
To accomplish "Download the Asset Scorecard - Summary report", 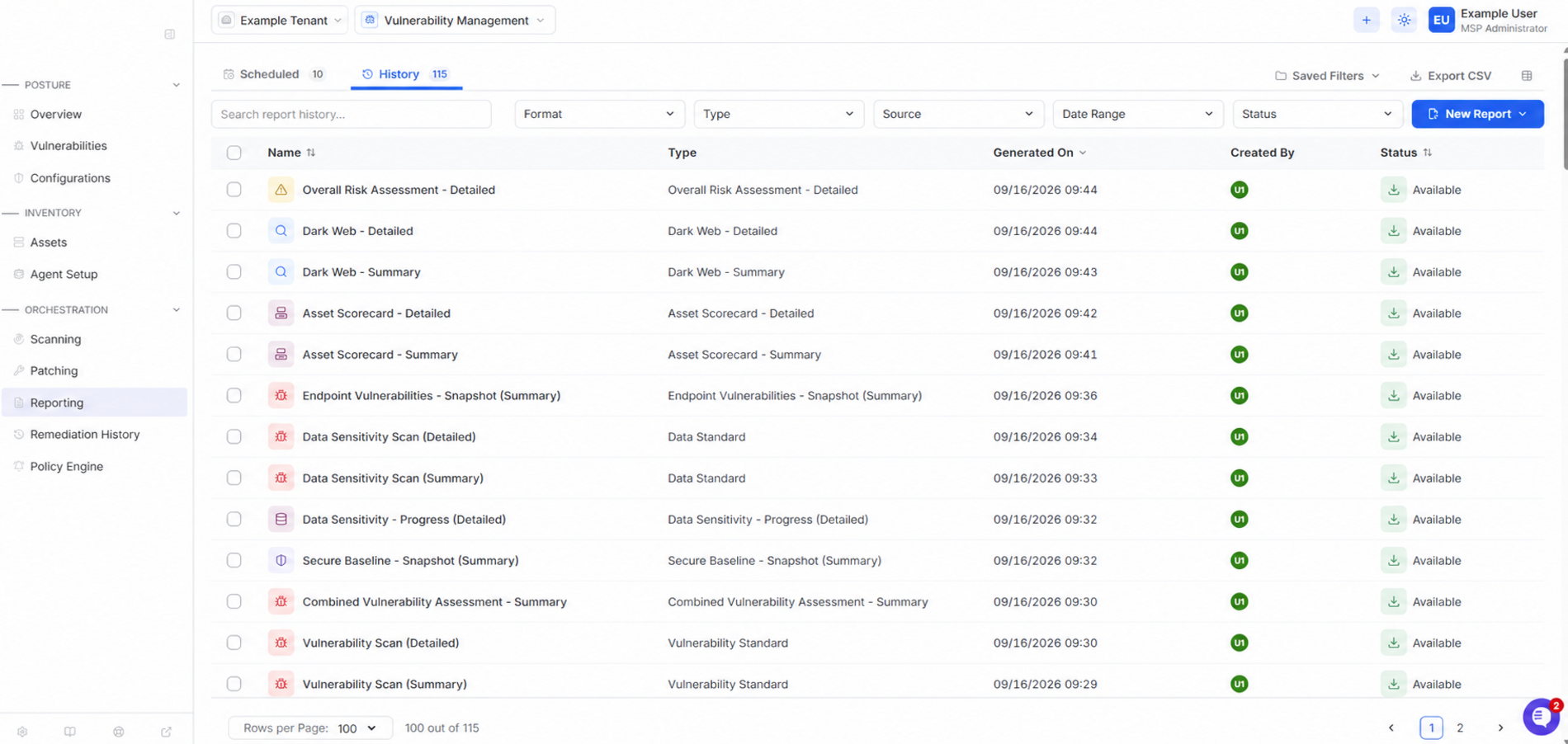I will 1393,355.
